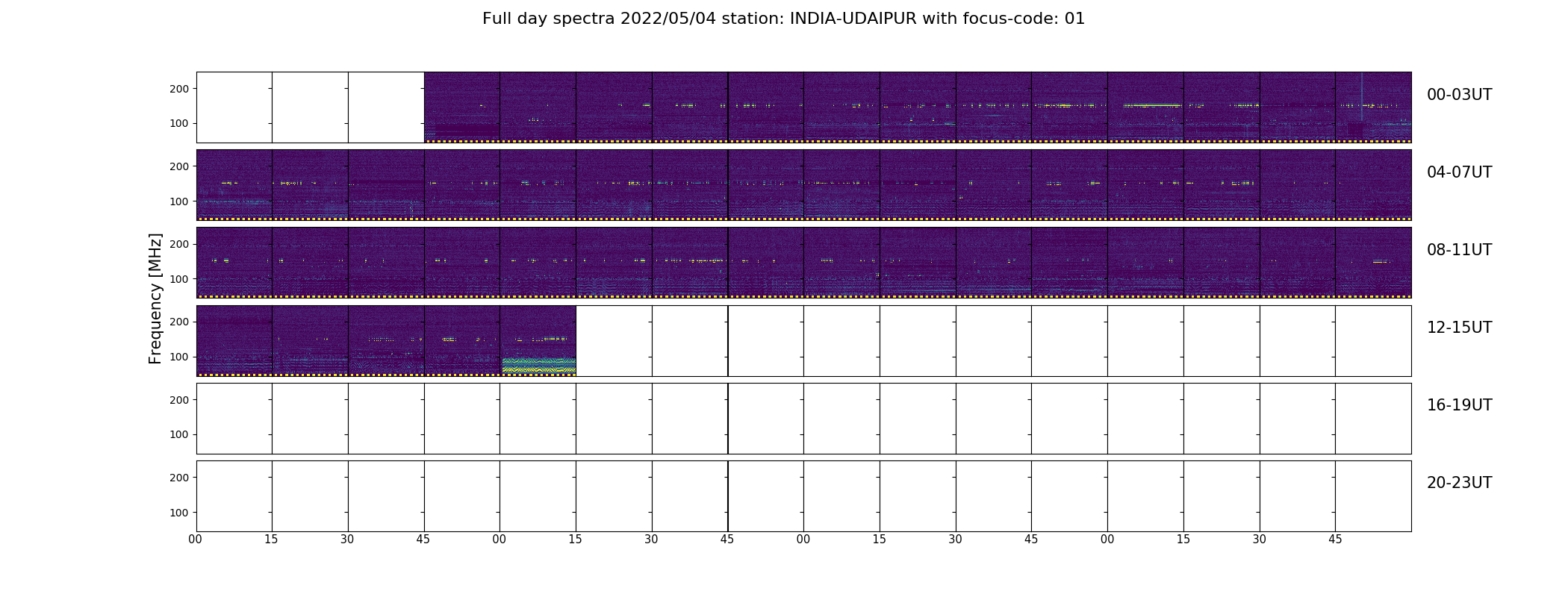1568x597 pixels.
Task: Click the last spectrum panel of 00-03UT row
Action: pos(1373,107)
